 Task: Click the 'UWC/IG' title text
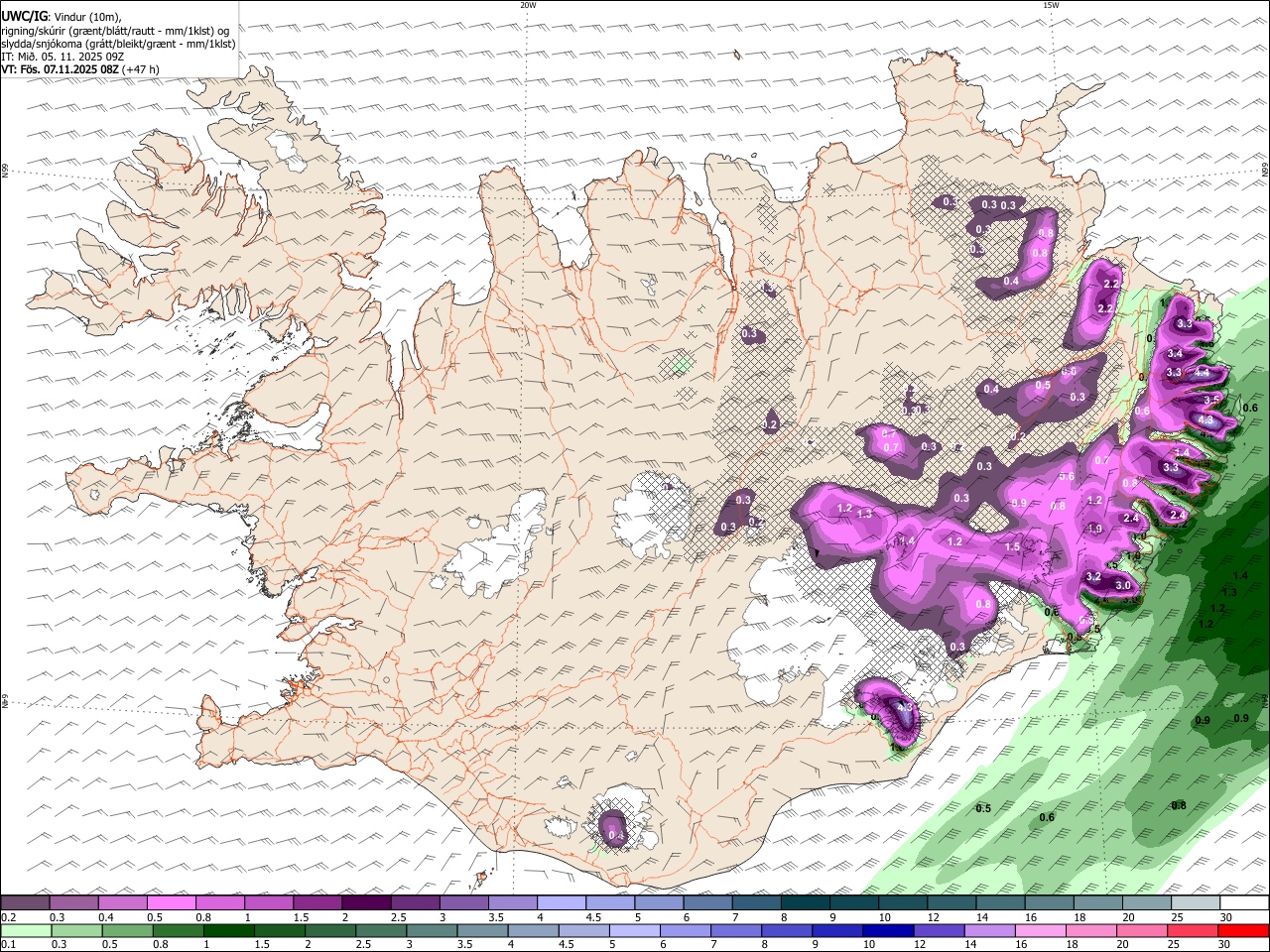pos(23,17)
